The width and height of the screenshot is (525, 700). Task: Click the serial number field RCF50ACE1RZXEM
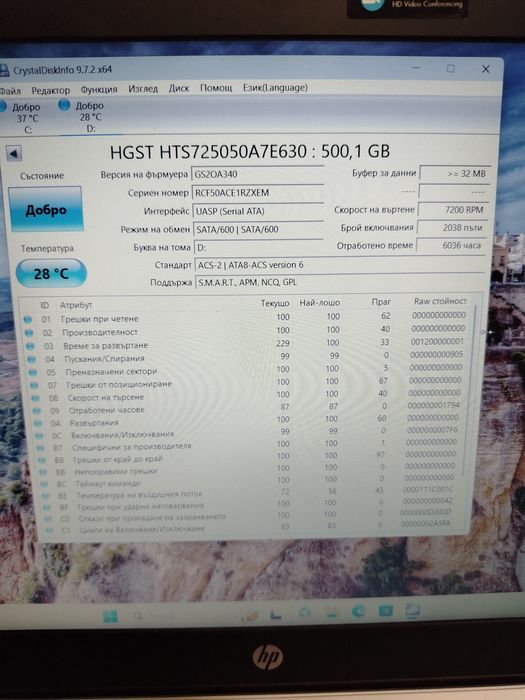[x=258, y=193]
